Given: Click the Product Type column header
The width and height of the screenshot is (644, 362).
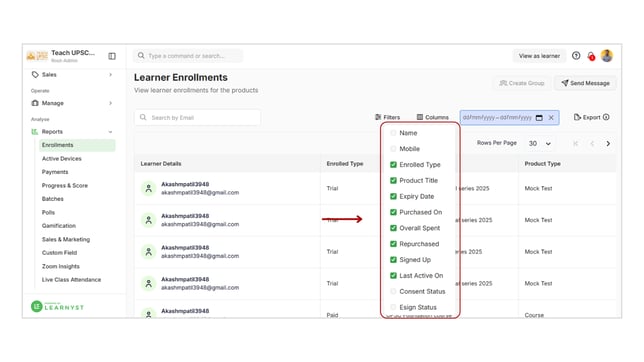Looking at the screenshot, I should [x=543, y=164].
